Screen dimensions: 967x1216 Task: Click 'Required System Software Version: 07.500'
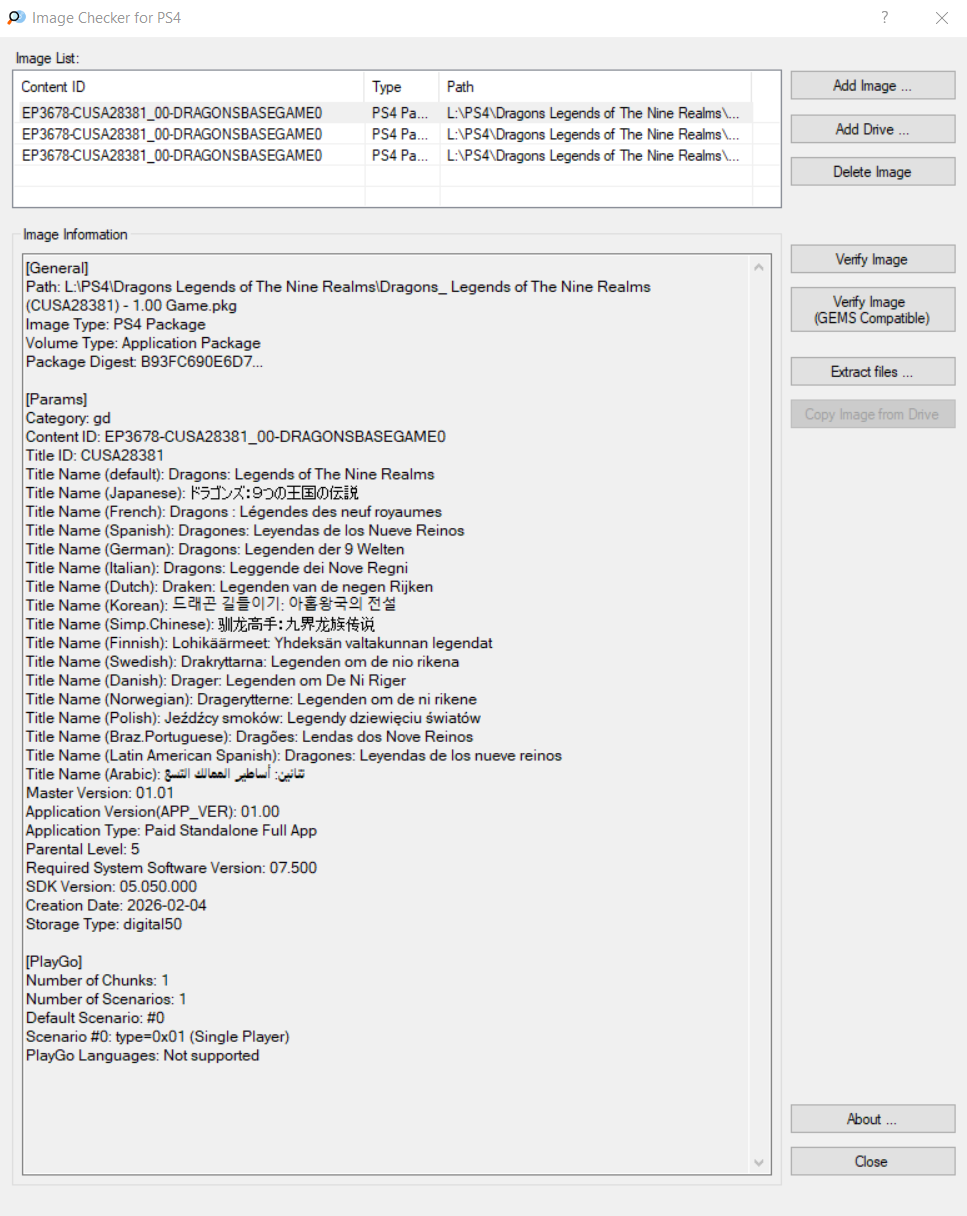coord(171,868)
